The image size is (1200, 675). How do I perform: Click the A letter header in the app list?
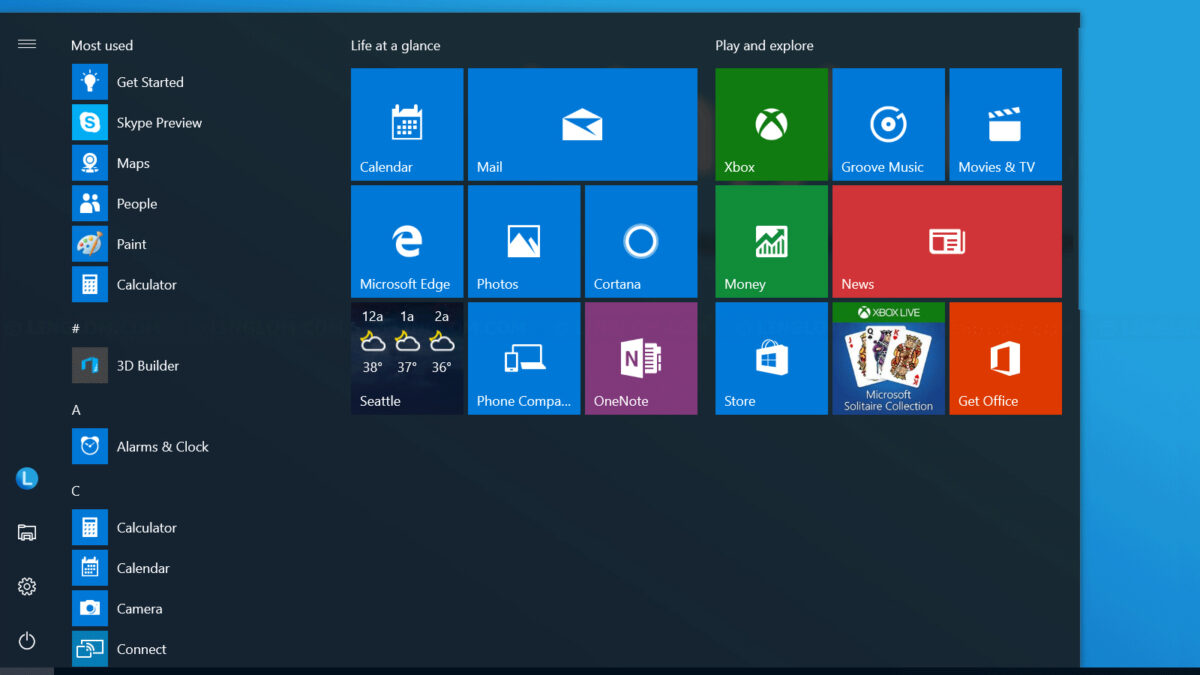point(76,410)
